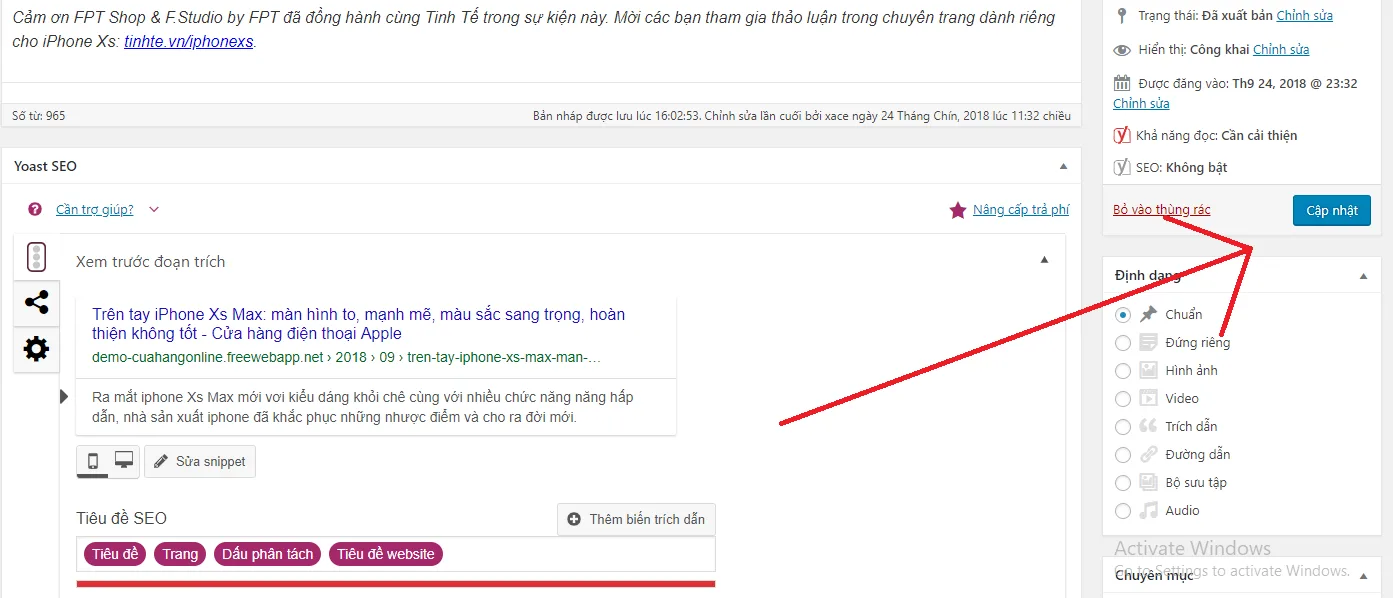Click the green snippet URL demo-cuahangonline.freewebapp.net
The height and width of the screenshot is (598, 1393).
pyautogui.click(x=346, y=357)
